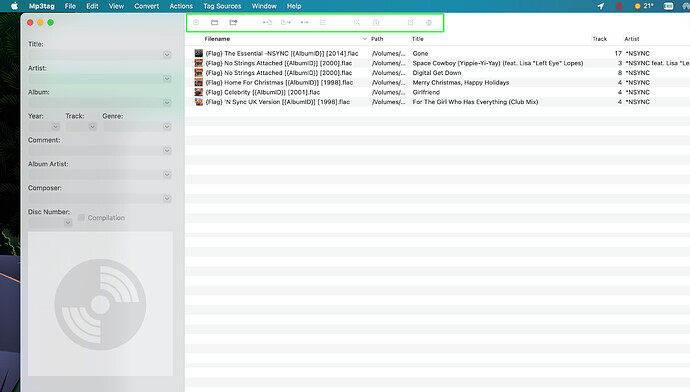
Task: Select the Girlfriend title cell
Action: pos(426,92)
